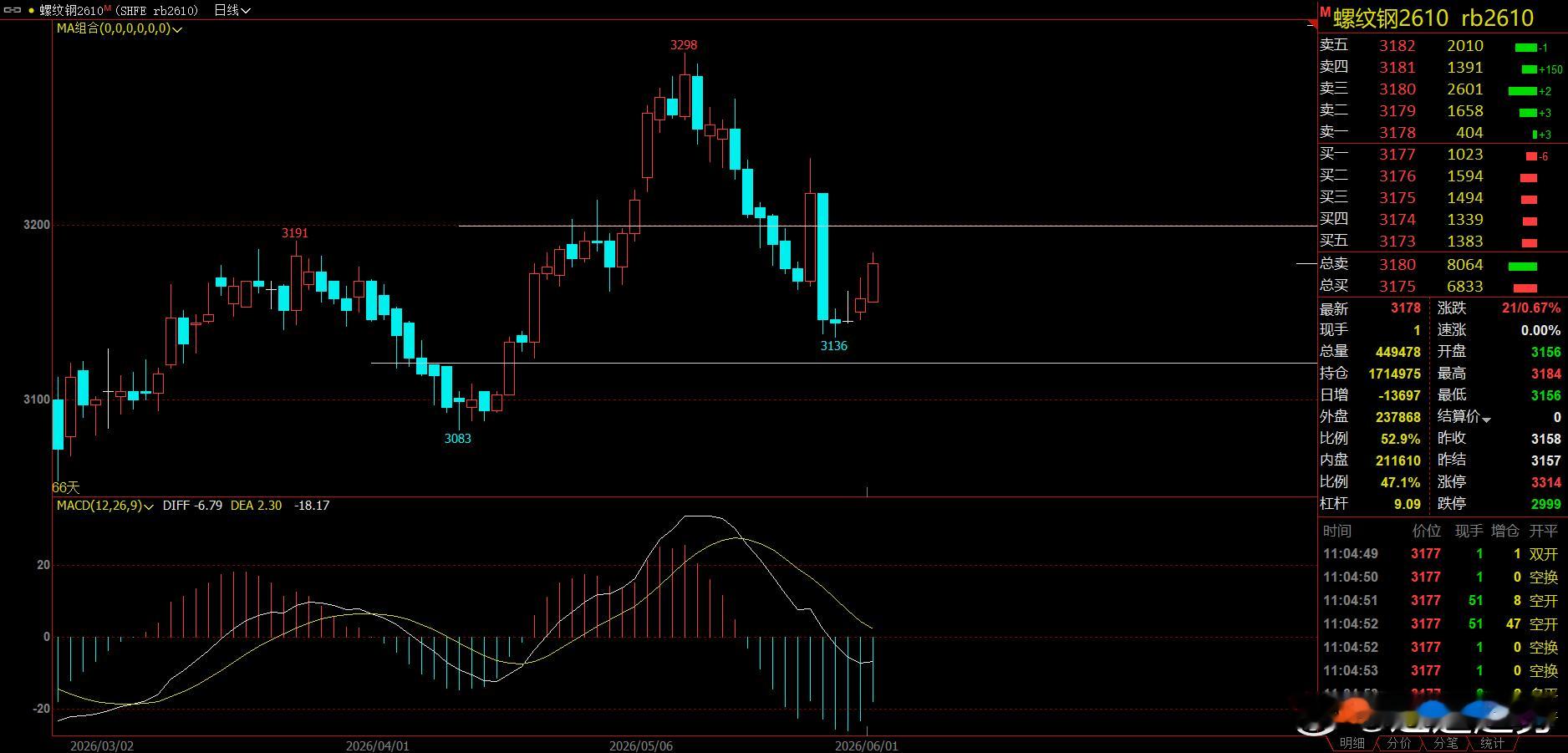The height and width of the screenshot is (753, 1568).
Task: Click the 买三 3175 bid row
Action: tap(1442, 198)
